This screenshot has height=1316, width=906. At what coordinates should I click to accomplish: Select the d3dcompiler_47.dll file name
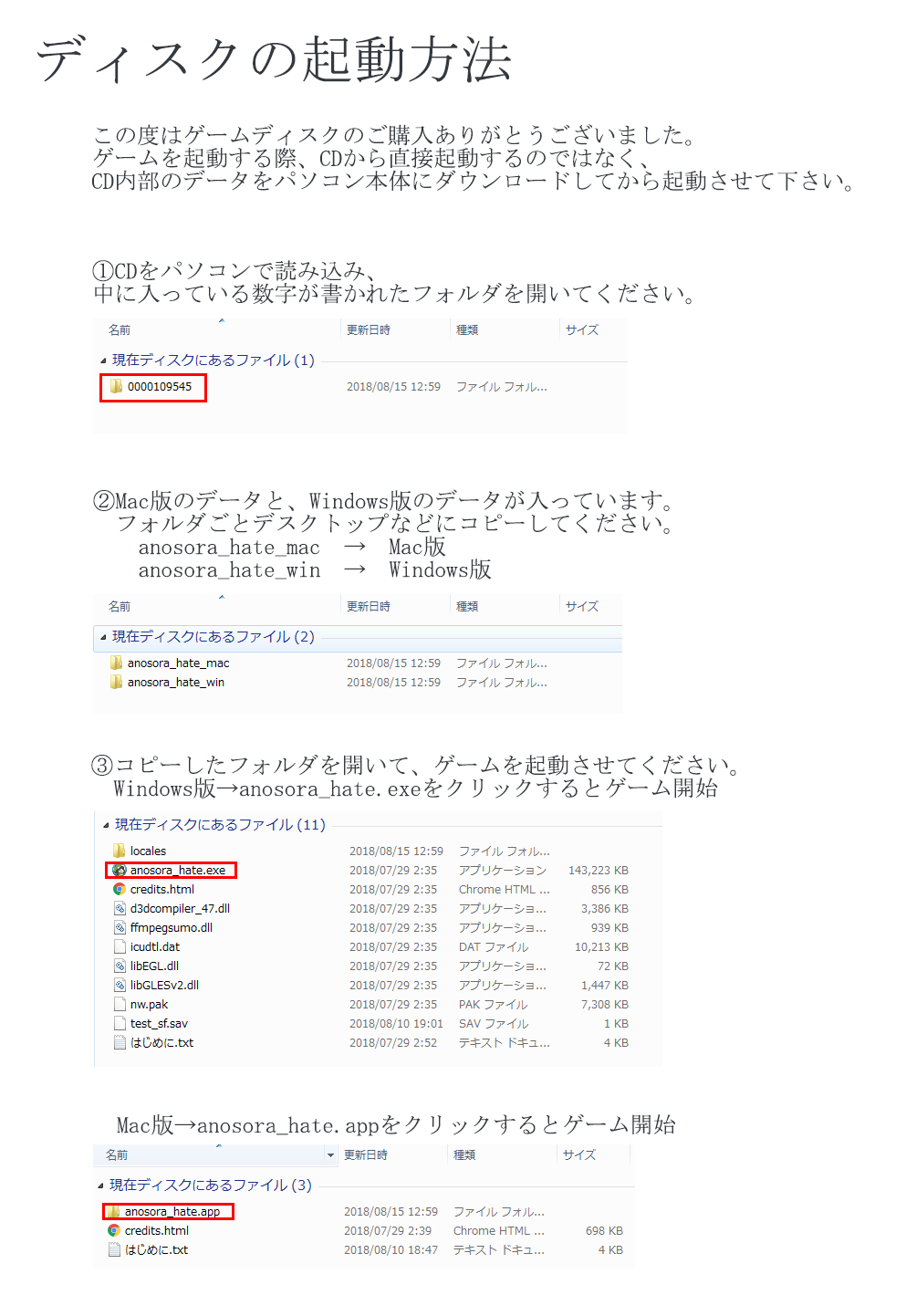tap(180, 909)
